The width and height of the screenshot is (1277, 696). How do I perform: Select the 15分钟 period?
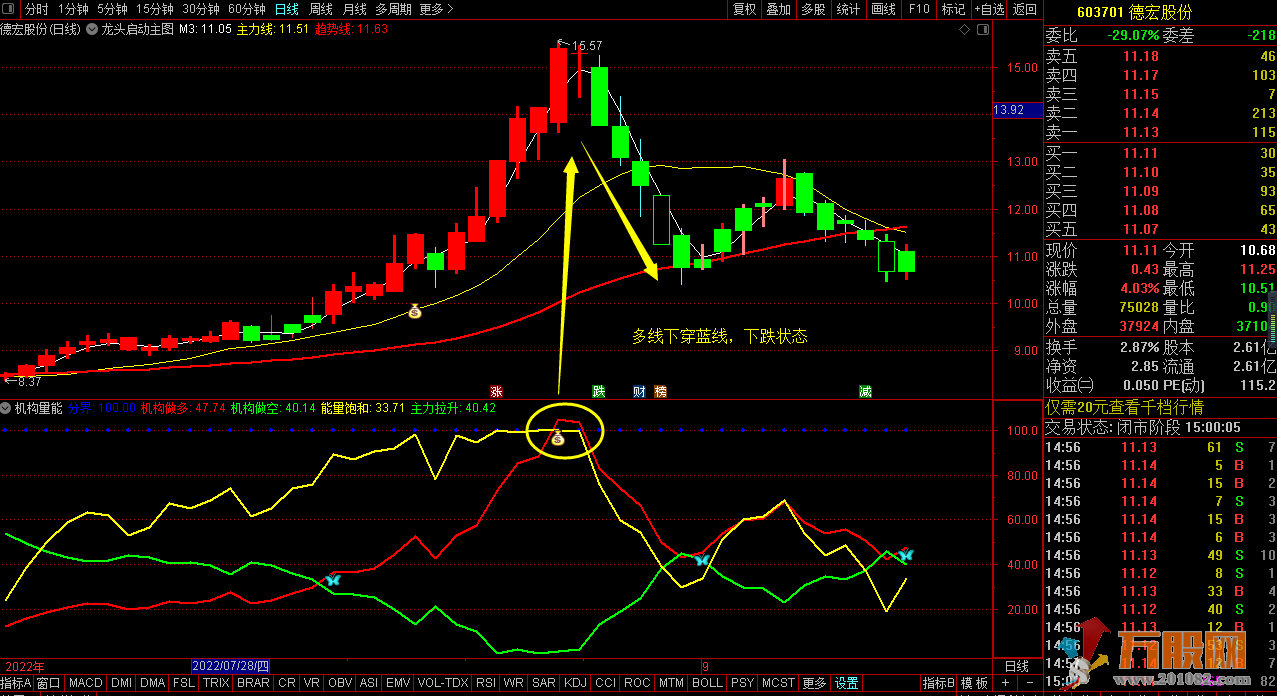pos(155,9)
